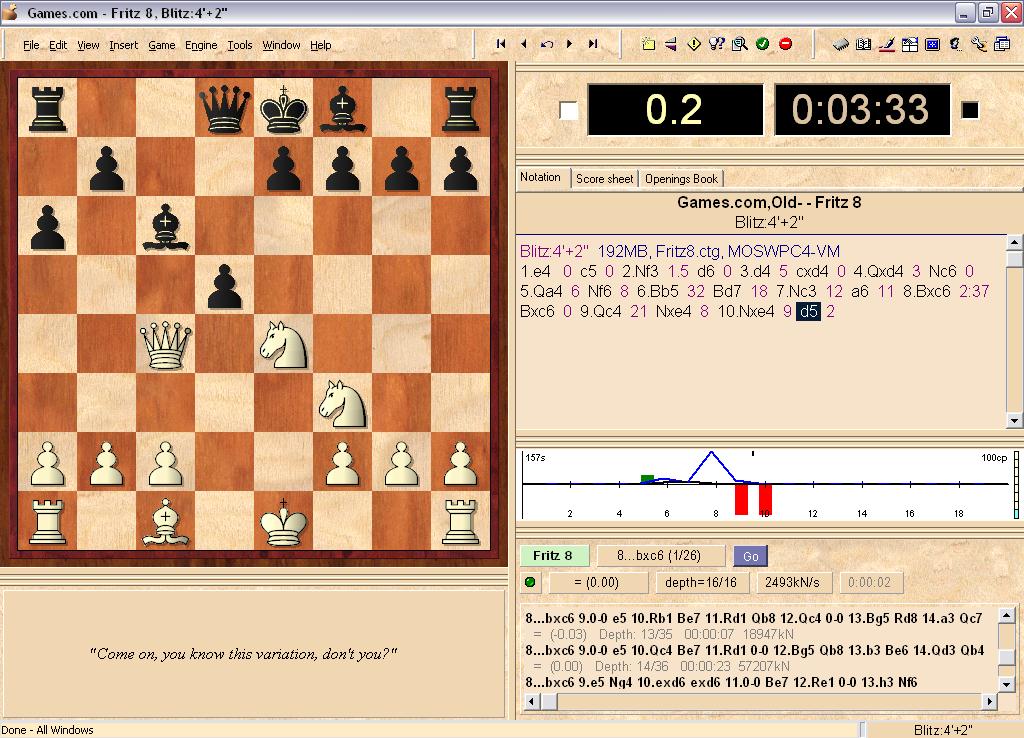1024x738 pixels.
Task: Open the Window menu
Action: tap(281, 45)
